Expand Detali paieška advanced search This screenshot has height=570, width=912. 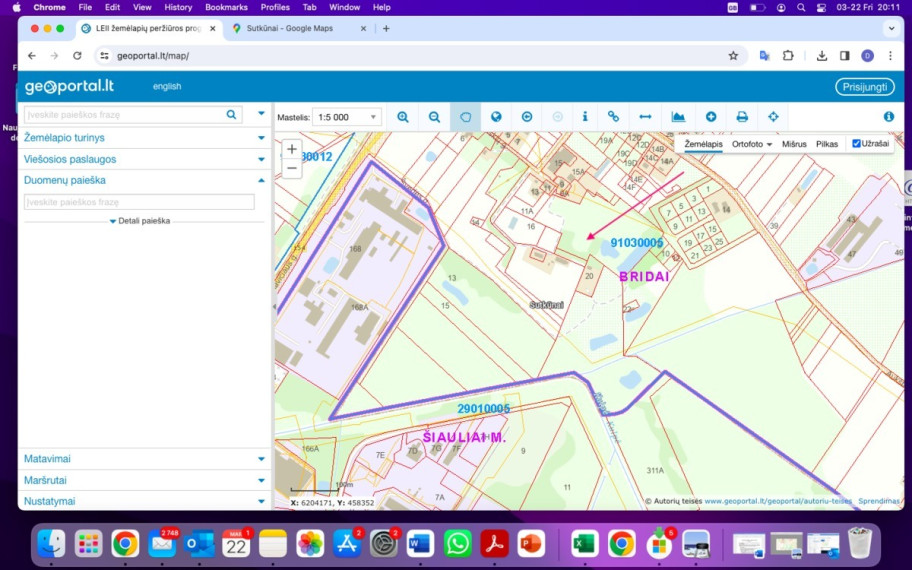(x=140, y=221)
